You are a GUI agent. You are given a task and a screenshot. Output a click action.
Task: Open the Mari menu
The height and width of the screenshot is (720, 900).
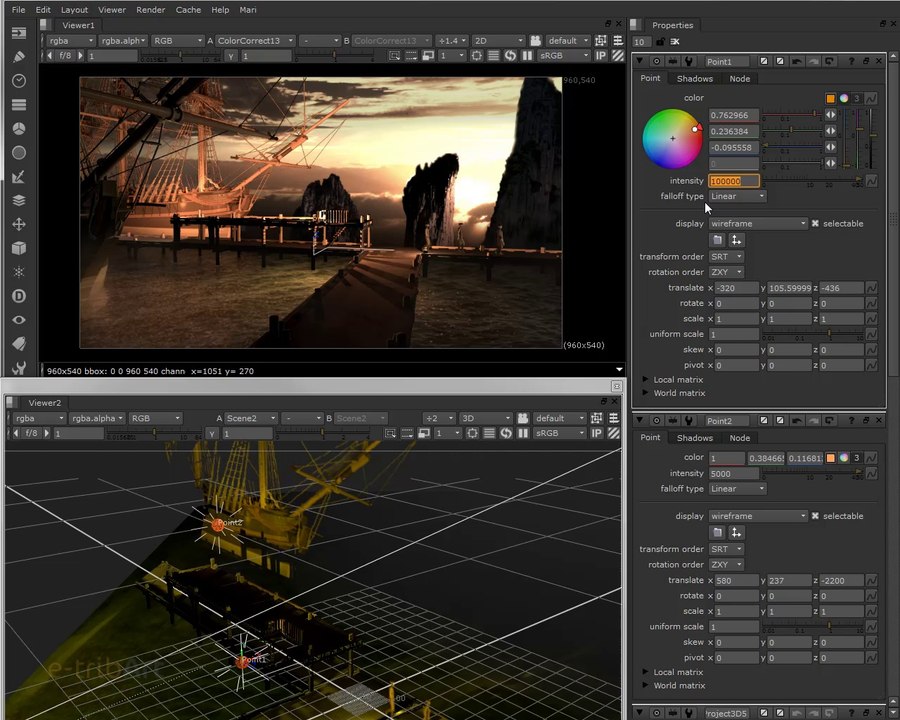(248, 10)
